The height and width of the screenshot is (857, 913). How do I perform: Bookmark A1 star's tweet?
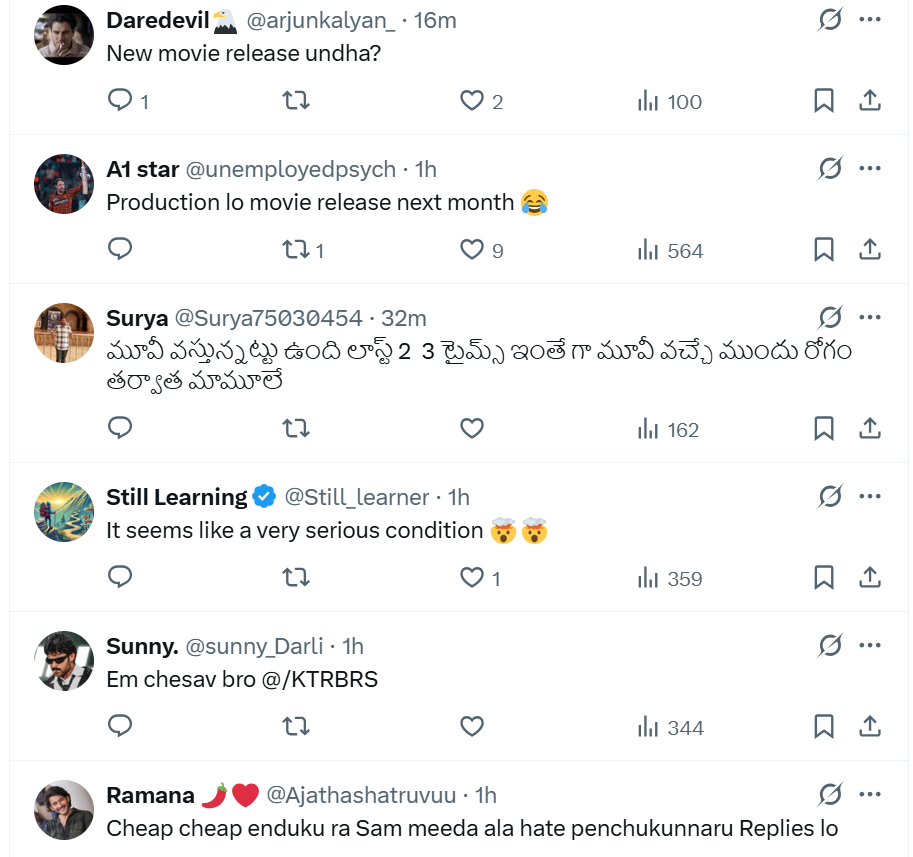824,250
